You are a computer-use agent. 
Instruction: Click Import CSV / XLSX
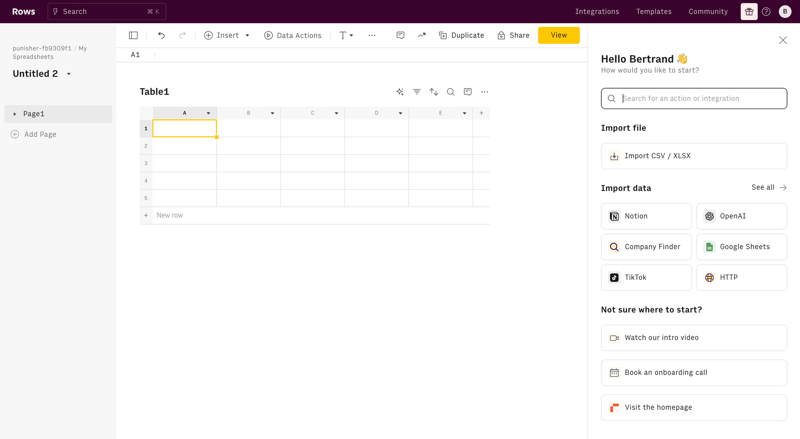[x=694, y=156]
